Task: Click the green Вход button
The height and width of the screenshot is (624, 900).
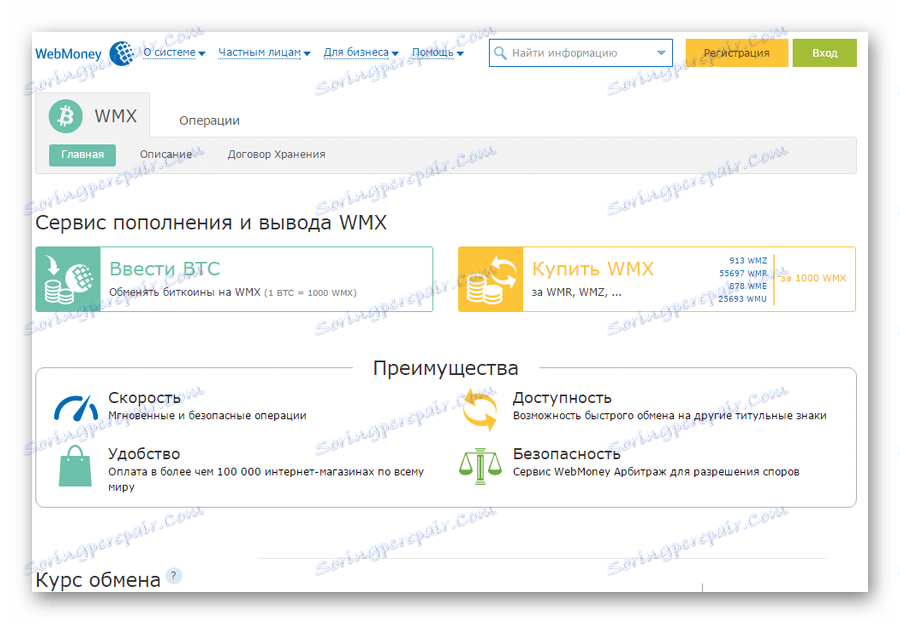Action: point(824,53)
